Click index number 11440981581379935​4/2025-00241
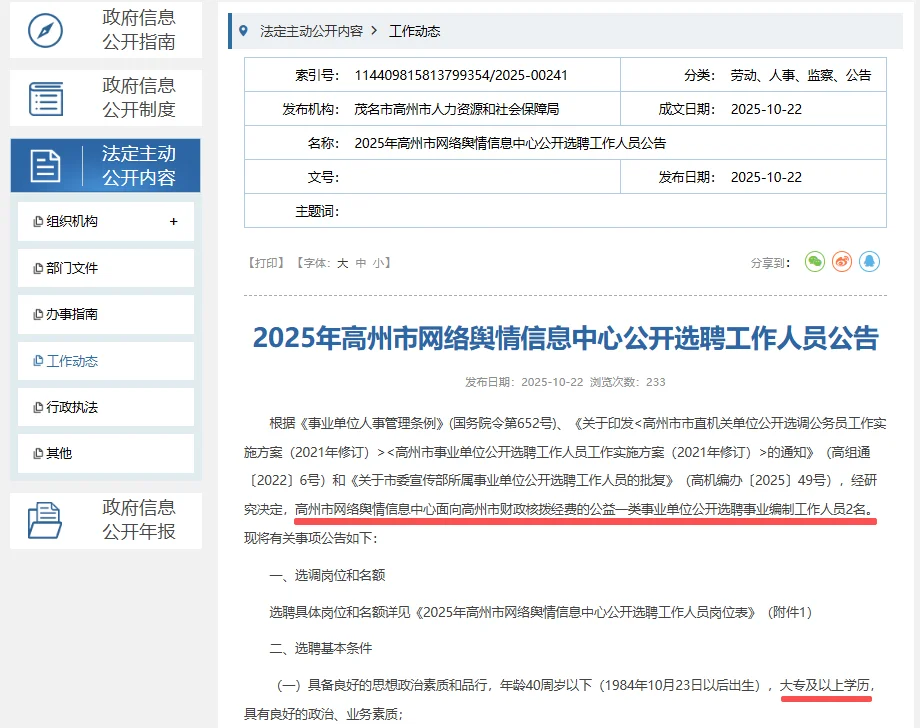This screenshot has width=920, height=728. [461, 75]
